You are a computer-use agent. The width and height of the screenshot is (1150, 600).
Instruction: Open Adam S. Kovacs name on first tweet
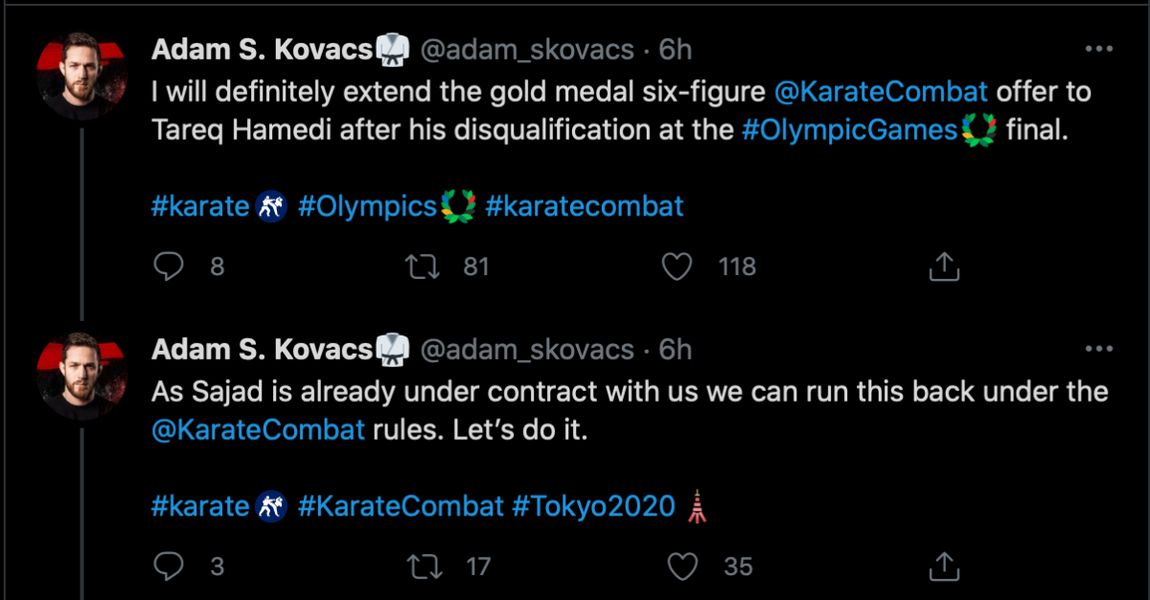(262, 49)
